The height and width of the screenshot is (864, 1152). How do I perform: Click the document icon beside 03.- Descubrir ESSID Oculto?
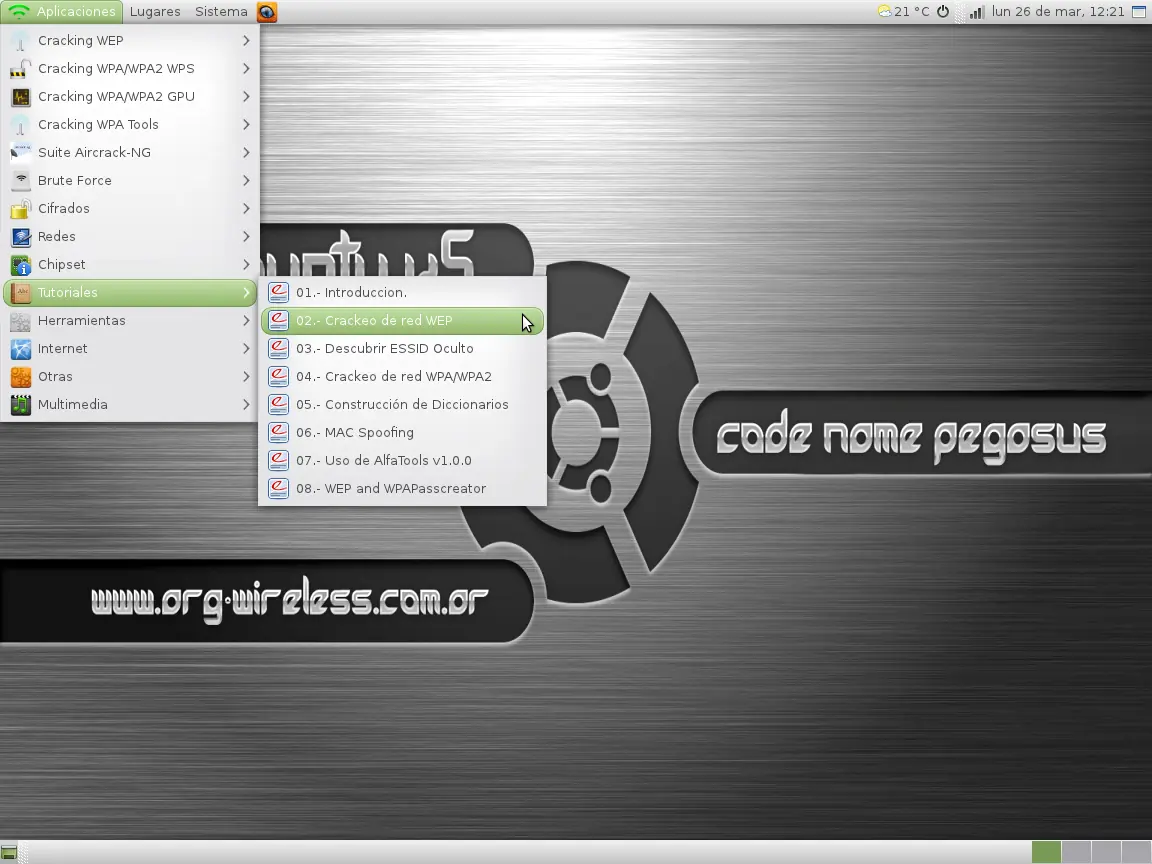[x=278, y=348]
